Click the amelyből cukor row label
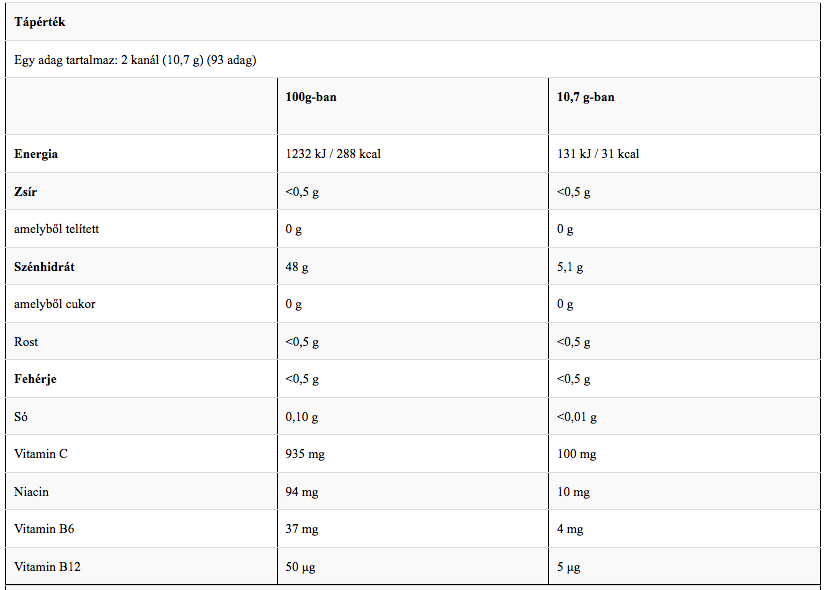 pyautogui.click(x=55, y=304)
